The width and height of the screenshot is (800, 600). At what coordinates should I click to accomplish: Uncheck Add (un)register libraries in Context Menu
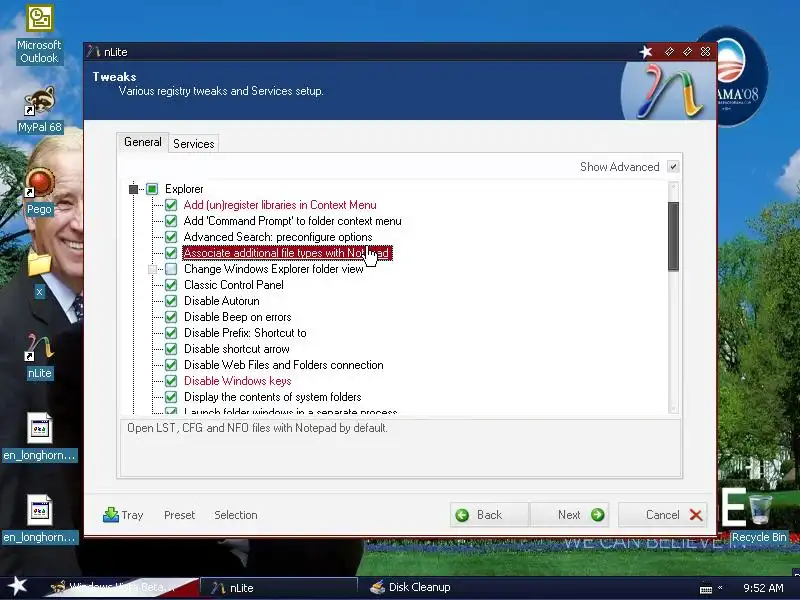(171, 205)
